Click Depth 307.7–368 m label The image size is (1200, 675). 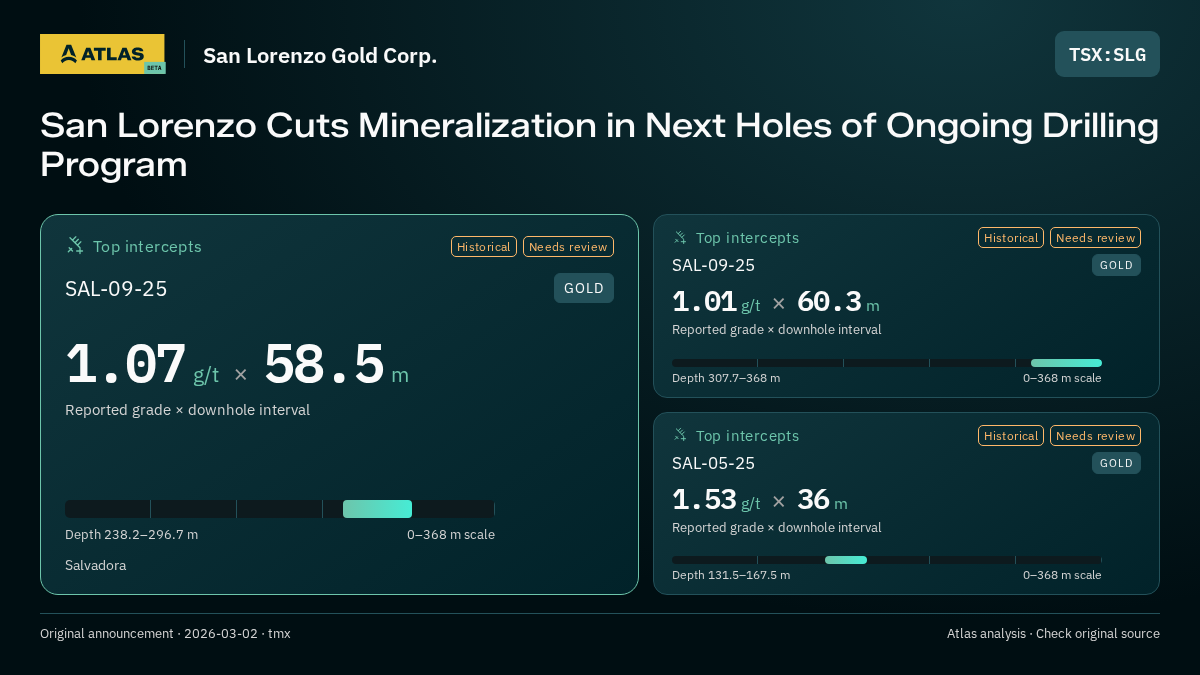click(x=726, y=378)
